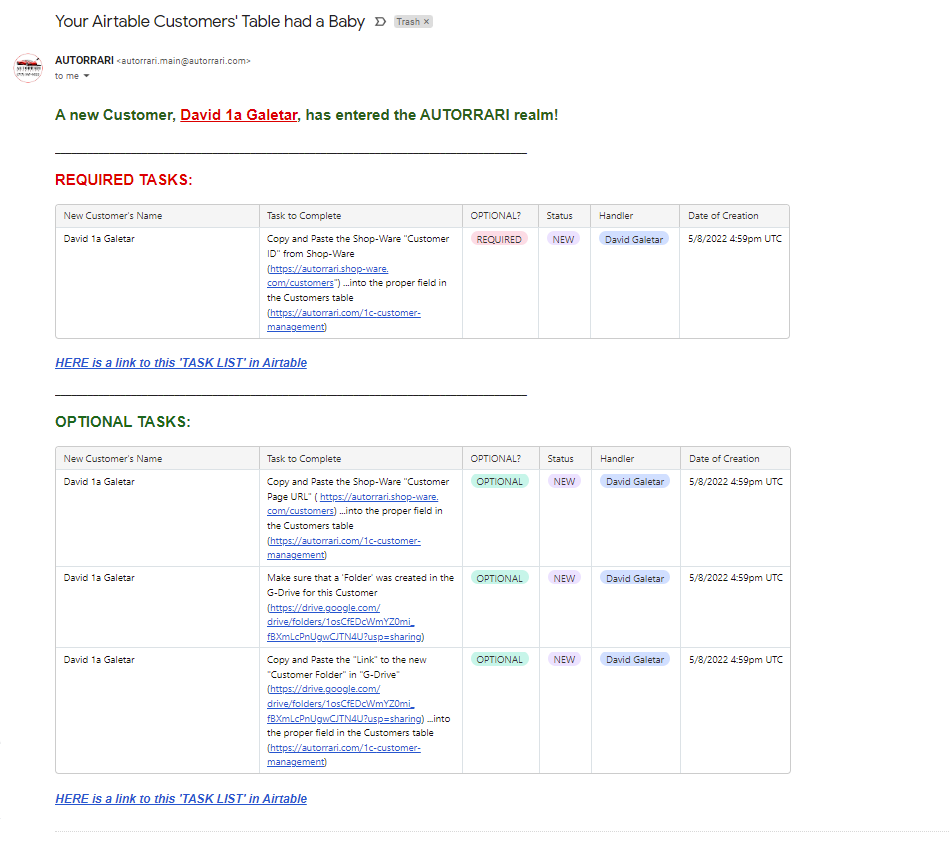Open Google Drive folder link in 'Make sure that a Folder' task
Screen dimensions: 949x844
[345, 623]
